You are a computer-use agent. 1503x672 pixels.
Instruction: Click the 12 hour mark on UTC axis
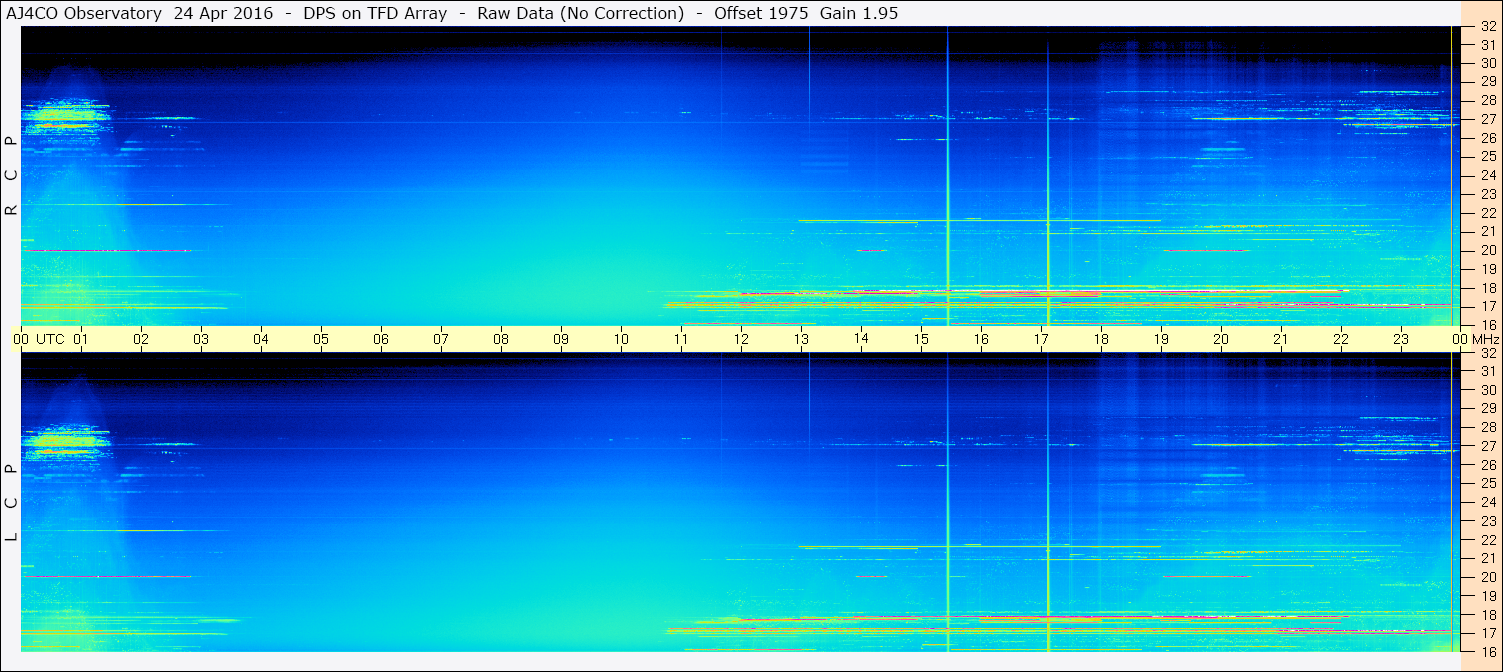(x=741, y=339)
